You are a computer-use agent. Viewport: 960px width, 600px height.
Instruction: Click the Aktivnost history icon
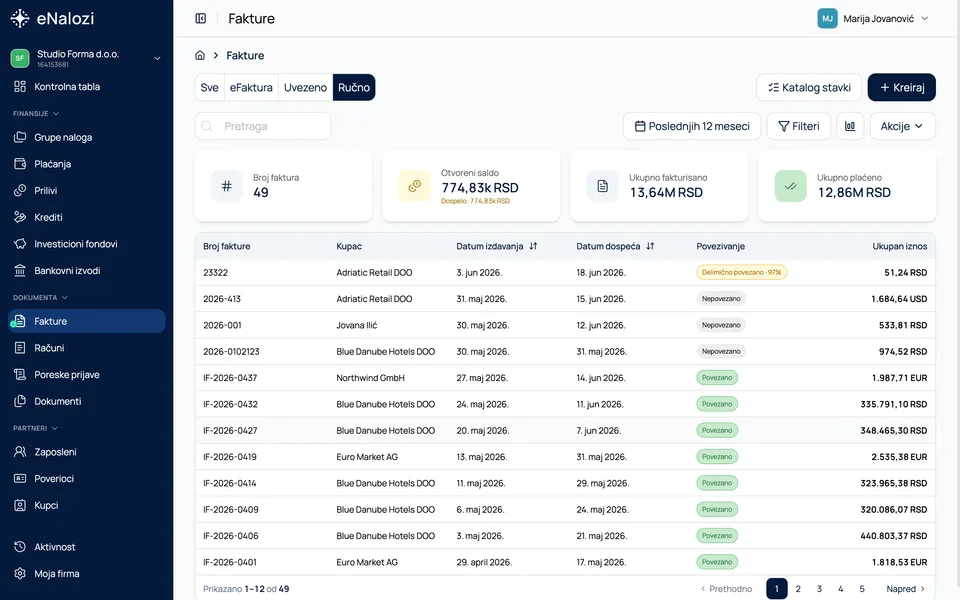(20, 547)
